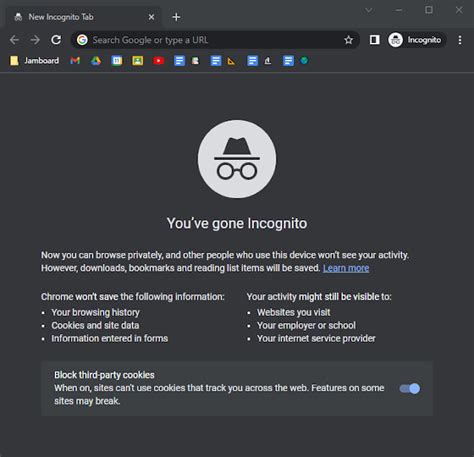Viewport: 474px width, 457px height.
Task: Open the Docs bookmark with triangle ruler emoji
Action: click(x=223, y=61)
